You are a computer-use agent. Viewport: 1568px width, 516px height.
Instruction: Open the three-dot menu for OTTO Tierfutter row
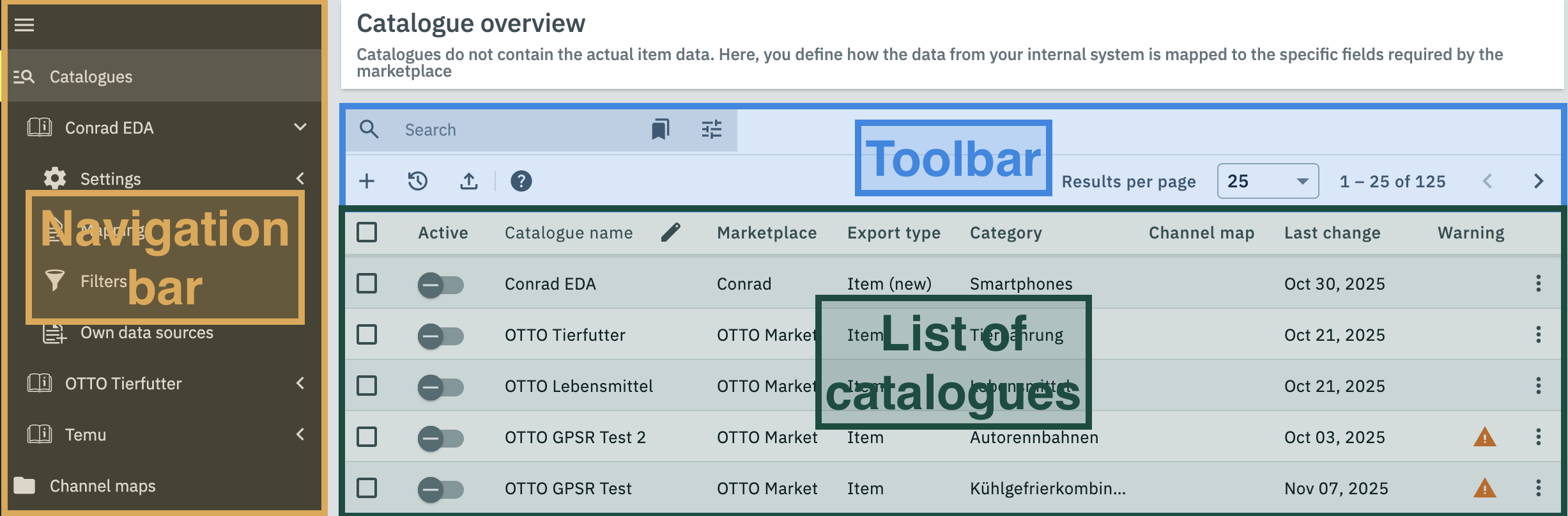tap(1539, 334)
